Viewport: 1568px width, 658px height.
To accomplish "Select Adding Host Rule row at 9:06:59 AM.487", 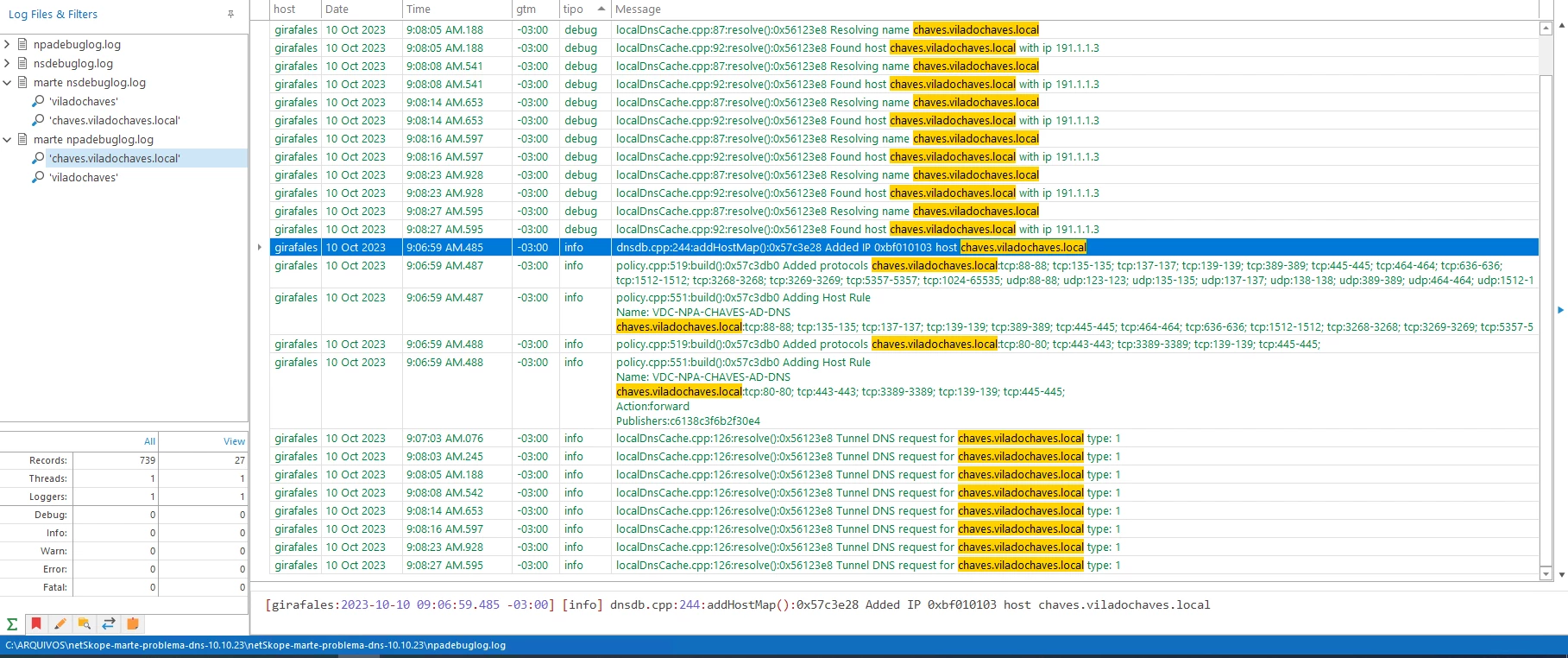I will [x=904, y=312].
